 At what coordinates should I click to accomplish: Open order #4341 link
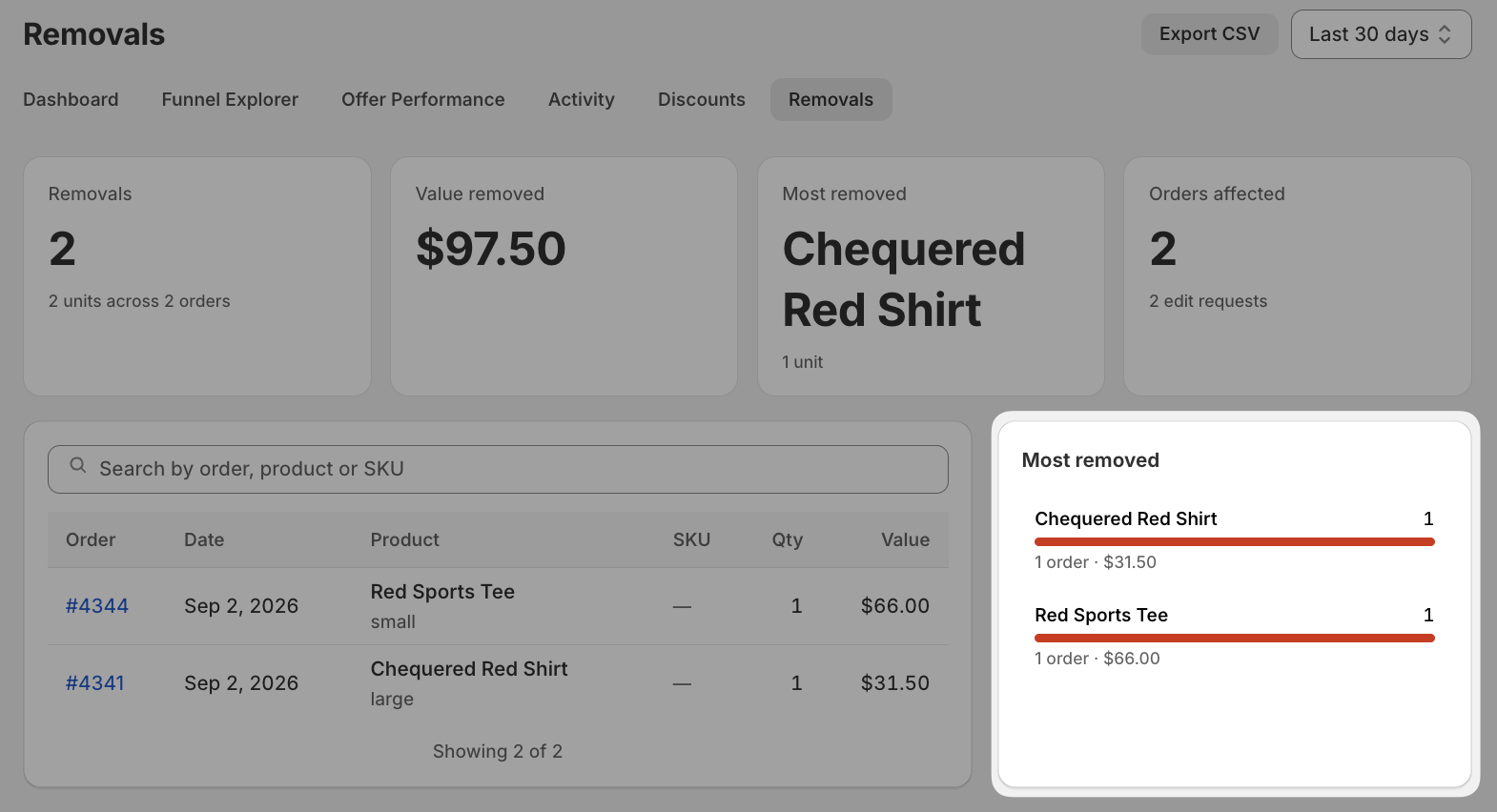click(95, 683)
